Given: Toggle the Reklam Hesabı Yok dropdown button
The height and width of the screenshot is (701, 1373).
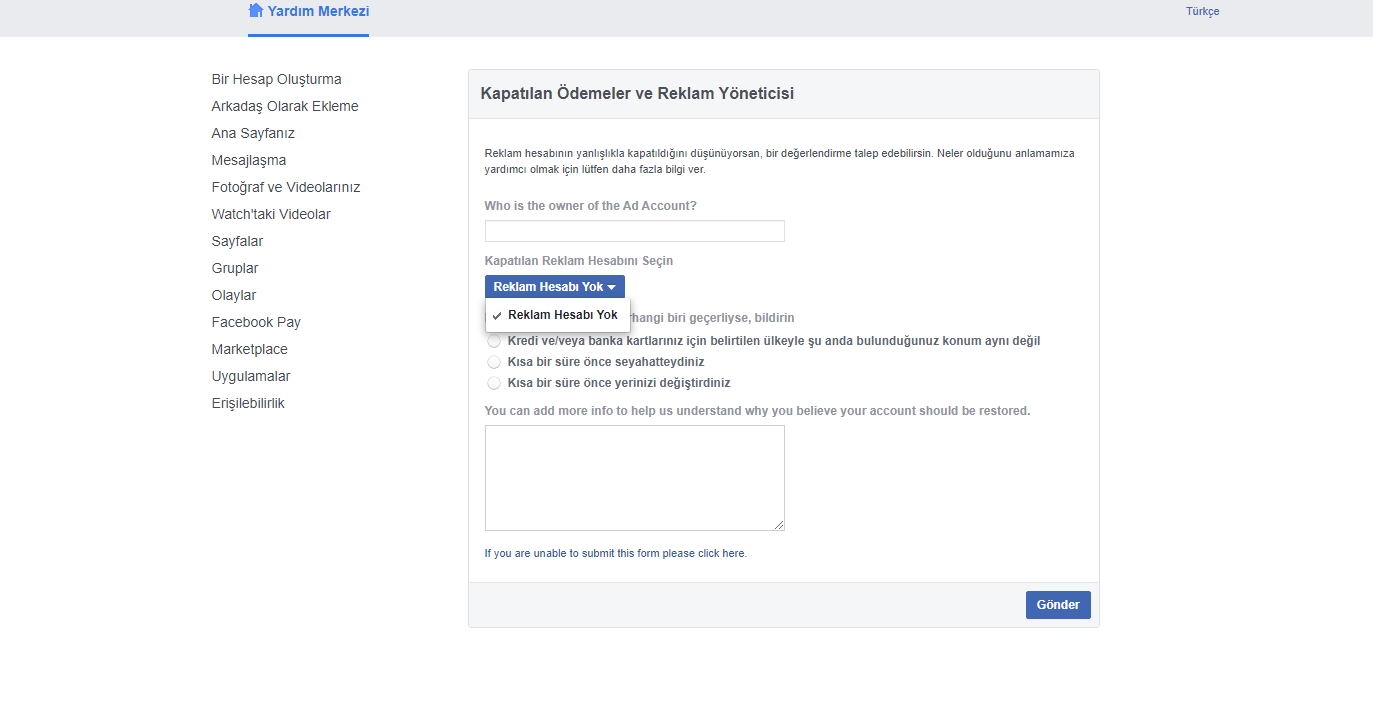Looking at the screenshot, I should (555, 287).
